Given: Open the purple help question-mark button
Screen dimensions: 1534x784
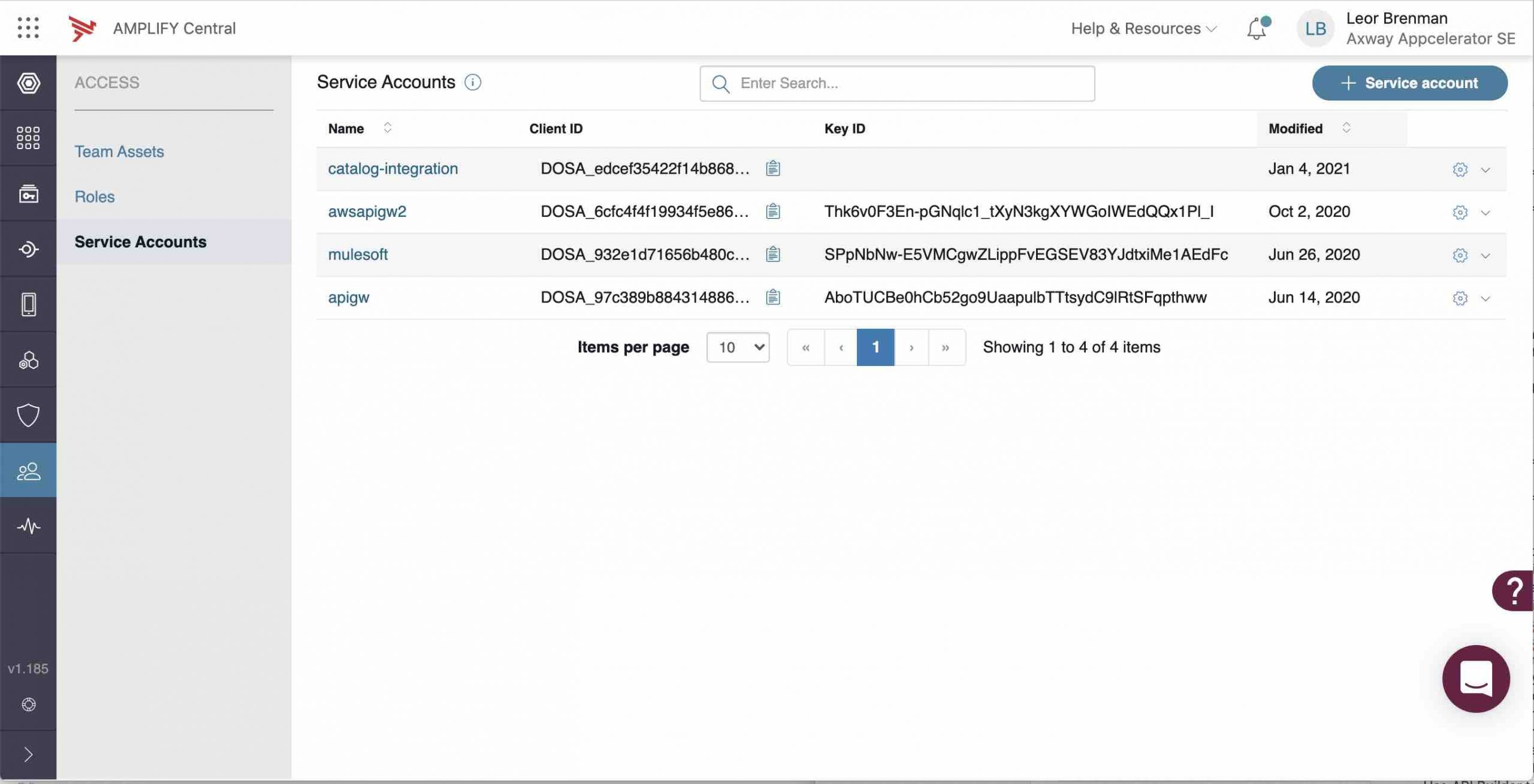Looking at the screenshot, I should pyautogui.click(x=1513, y=591).
